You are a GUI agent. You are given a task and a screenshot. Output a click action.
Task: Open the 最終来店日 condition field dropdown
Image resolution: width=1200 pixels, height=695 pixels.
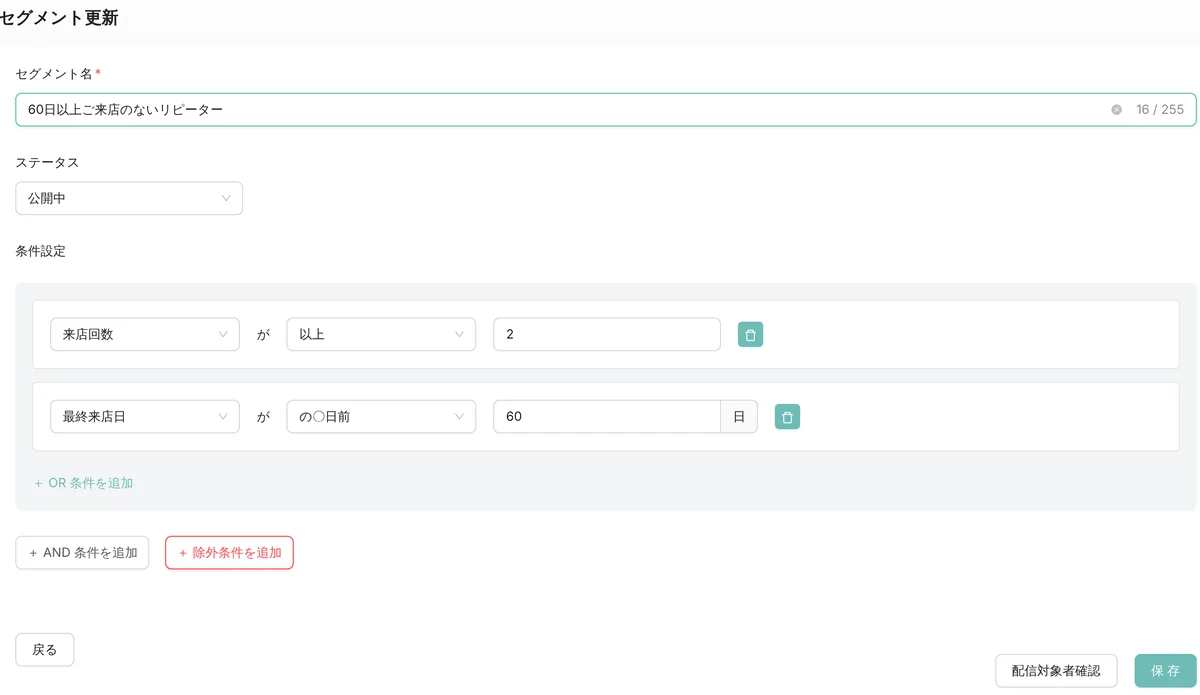click(145, 417)
